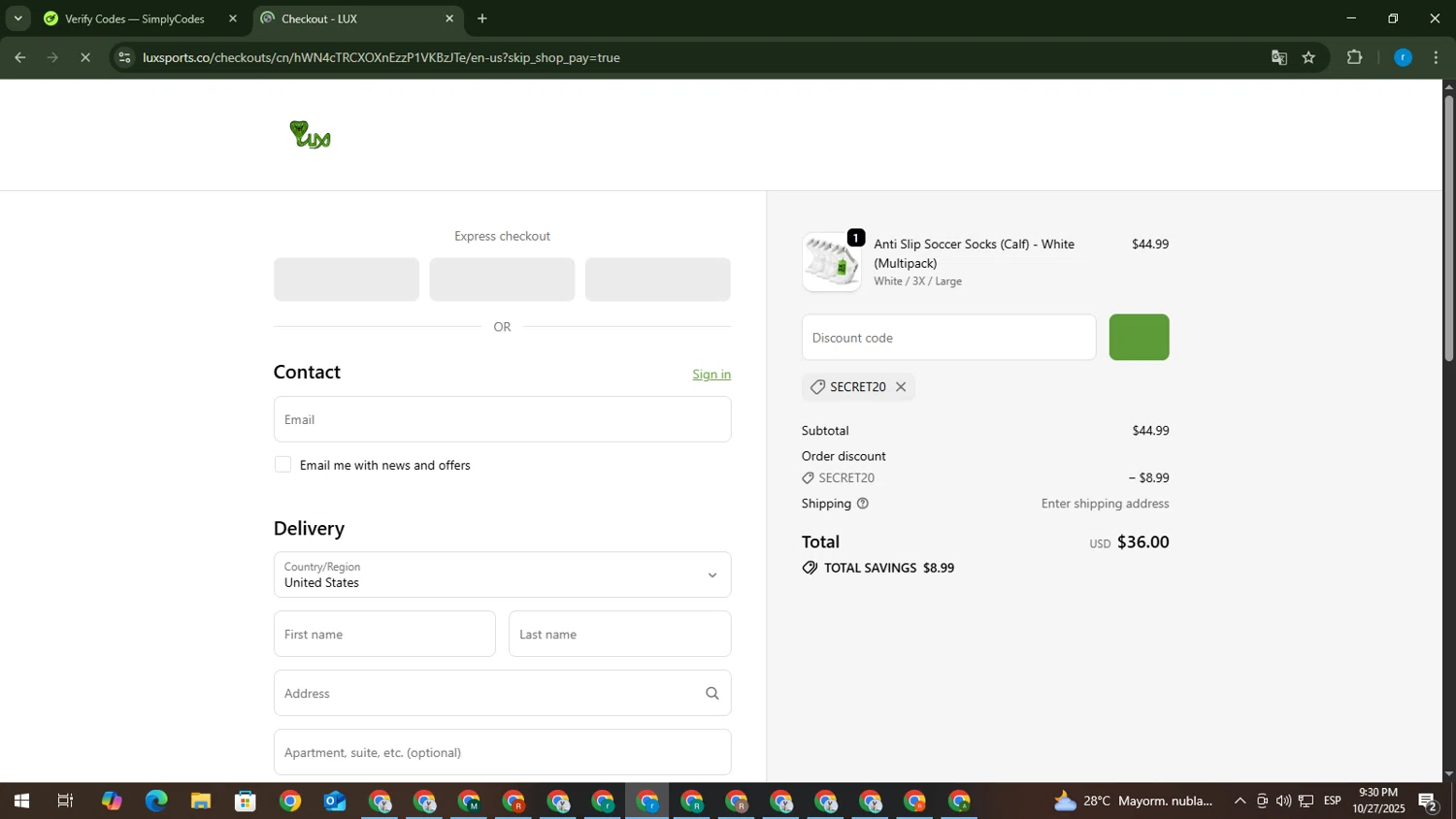Click Enter shipping address text
This screenshot has height=819, width=1456.
click(1105, 504)
